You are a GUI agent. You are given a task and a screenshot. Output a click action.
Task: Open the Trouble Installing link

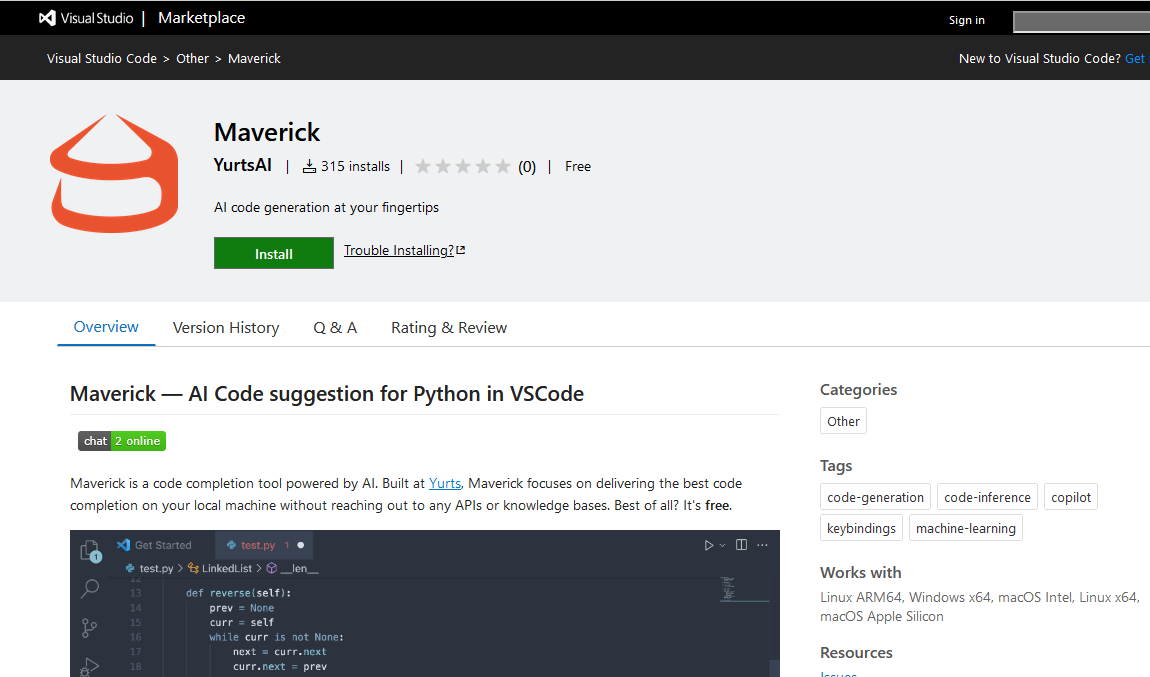(398, 250)
